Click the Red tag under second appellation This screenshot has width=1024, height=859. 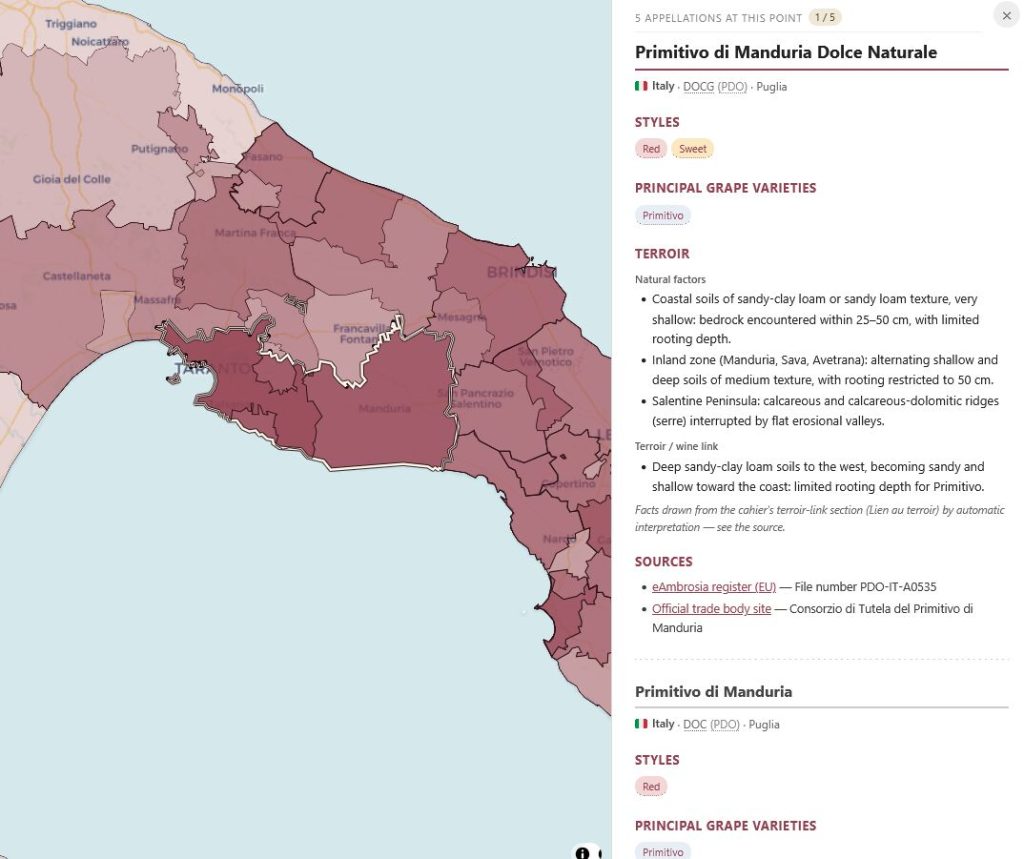click(x=651, y=786)
